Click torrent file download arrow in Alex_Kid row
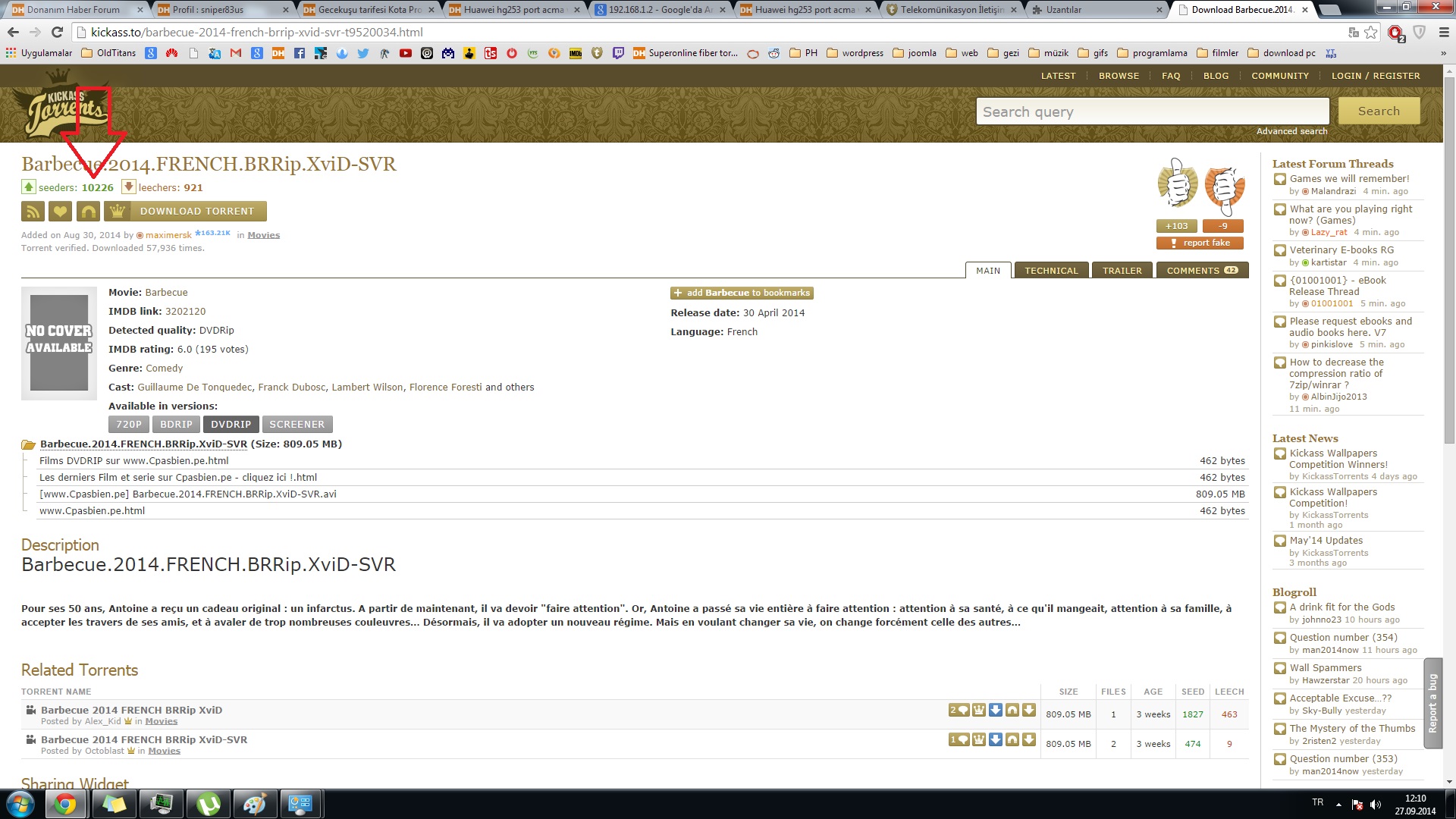This screenshot has width=1456, height=819. 1029,711
